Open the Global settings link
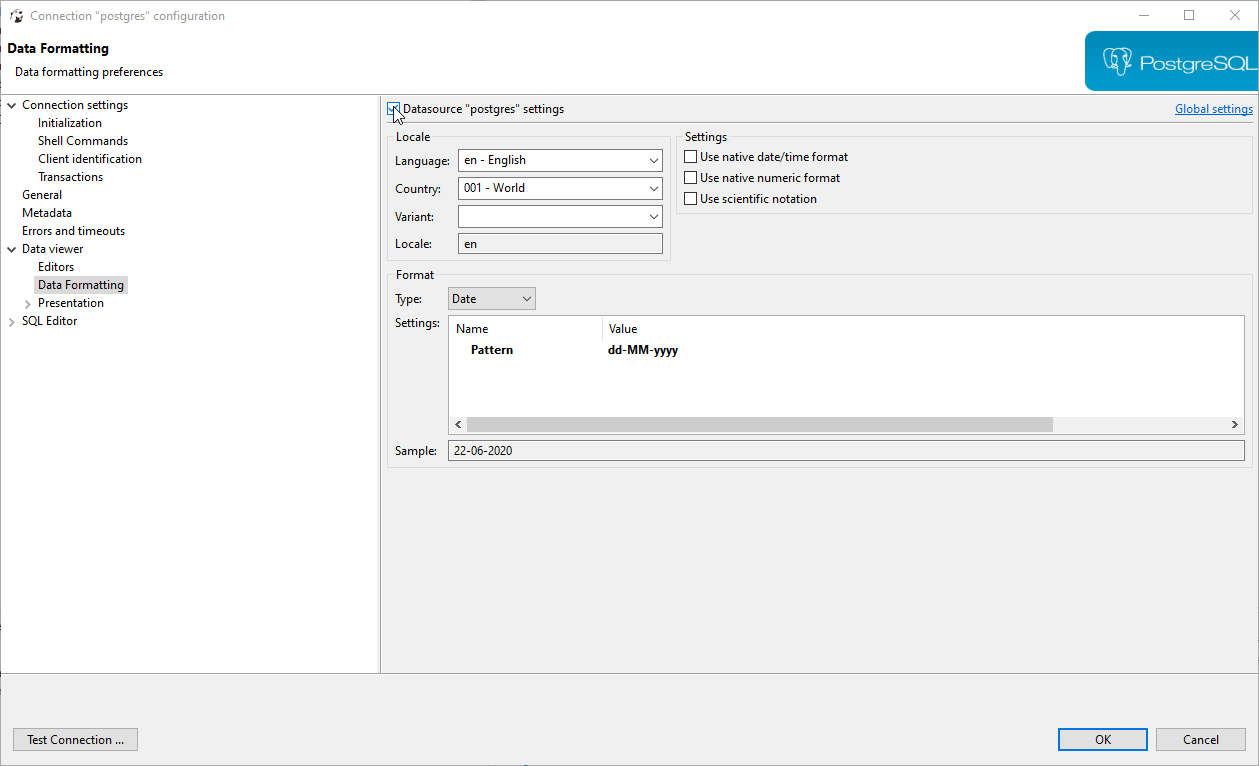Screen dimensions: 1259x766 coord(1213,108)
